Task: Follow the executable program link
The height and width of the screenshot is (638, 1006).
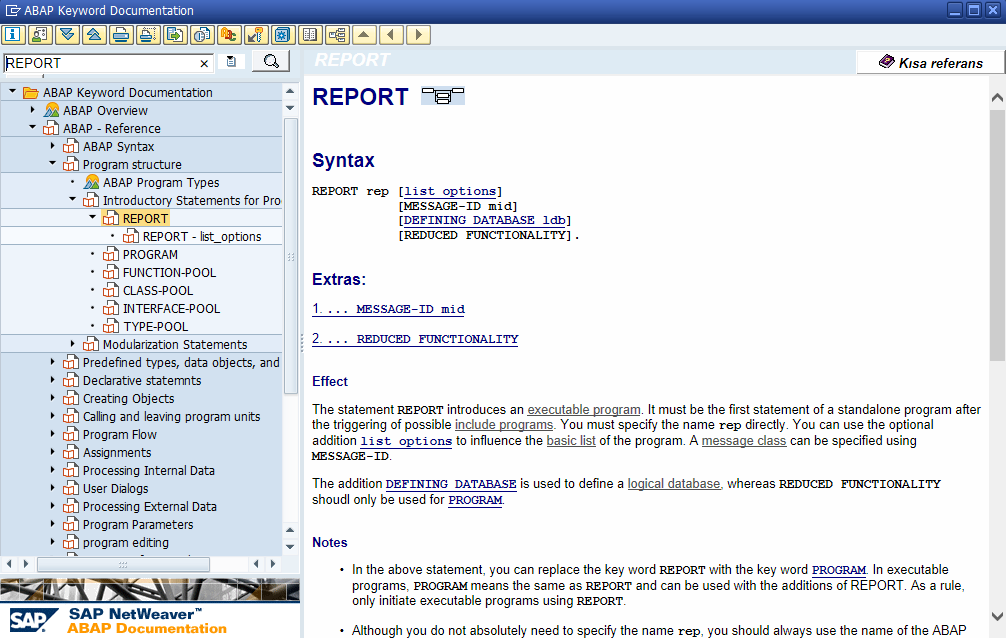Action: pyautogui.click(x=584, y=410)
